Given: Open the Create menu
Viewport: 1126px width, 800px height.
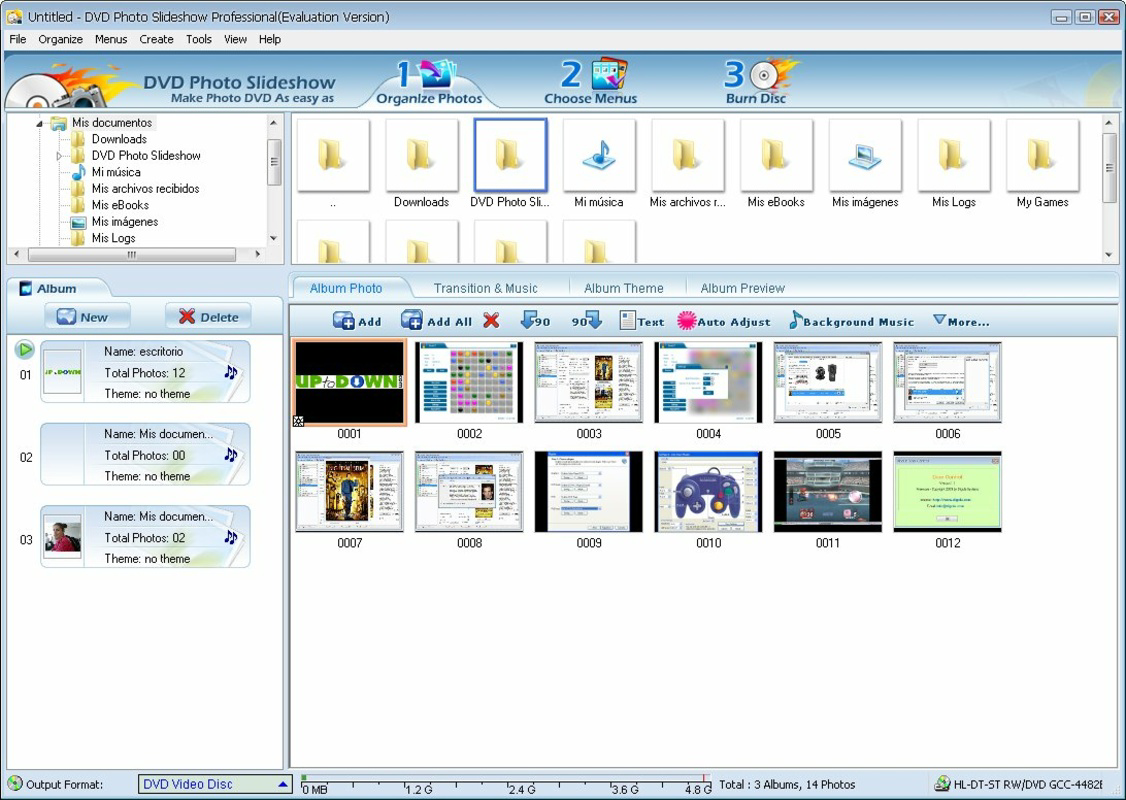Looking at the screenshot, I should pos(157,39).
